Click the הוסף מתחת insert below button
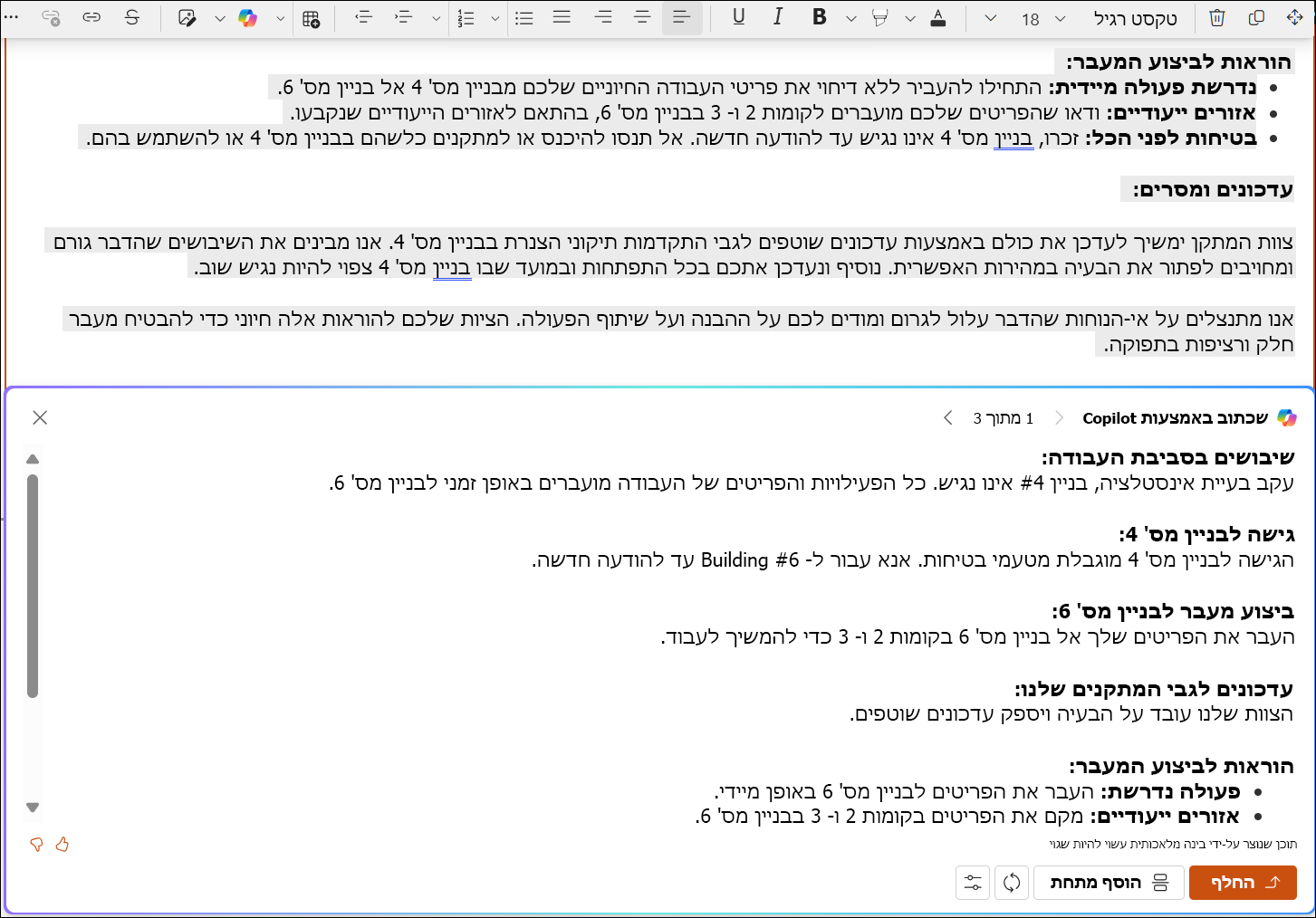This screenshot has width=1316, height=918. (1109, 882)
